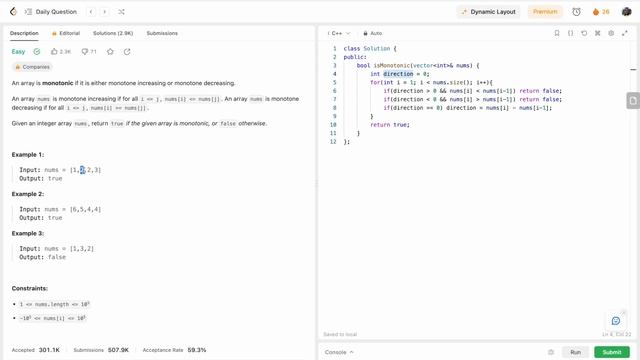Click the editor scrollbar minimap marker
The image size is (640, 360).
[633, 70]
